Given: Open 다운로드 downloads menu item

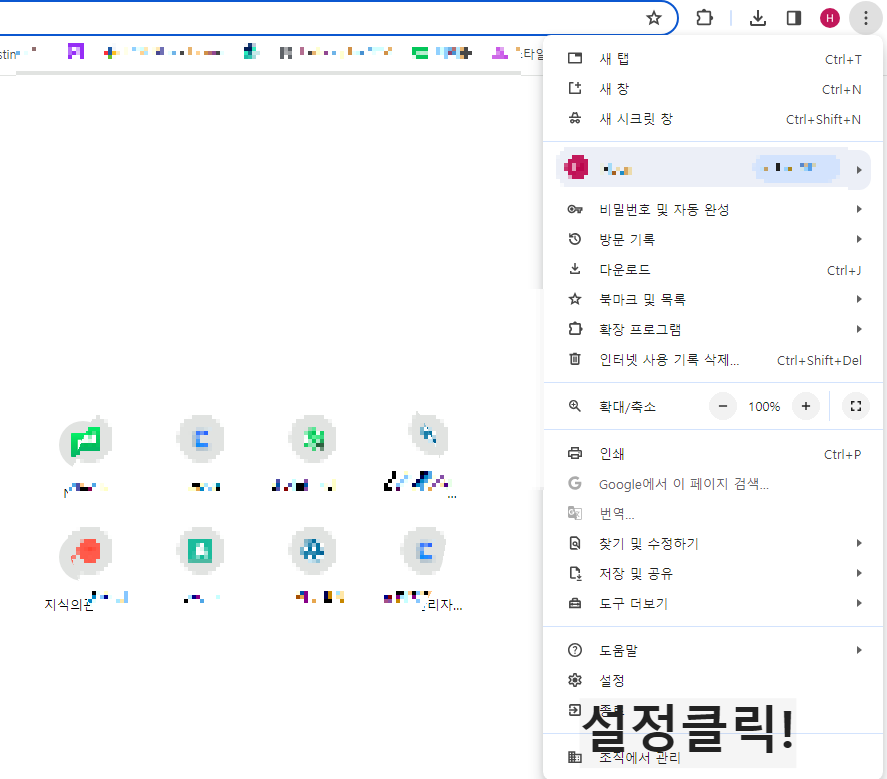Looking at the screenshot, I should (714, 270).
